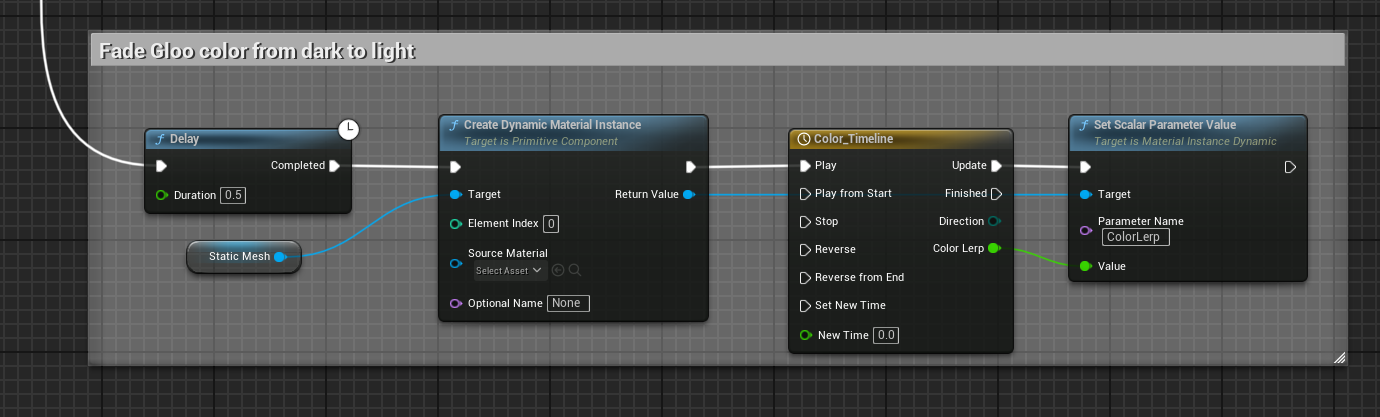Viewport: 1380px width, 417px height.
Task: Click the Duration value field showing 0.5
Action: click(x=233, y=195)
